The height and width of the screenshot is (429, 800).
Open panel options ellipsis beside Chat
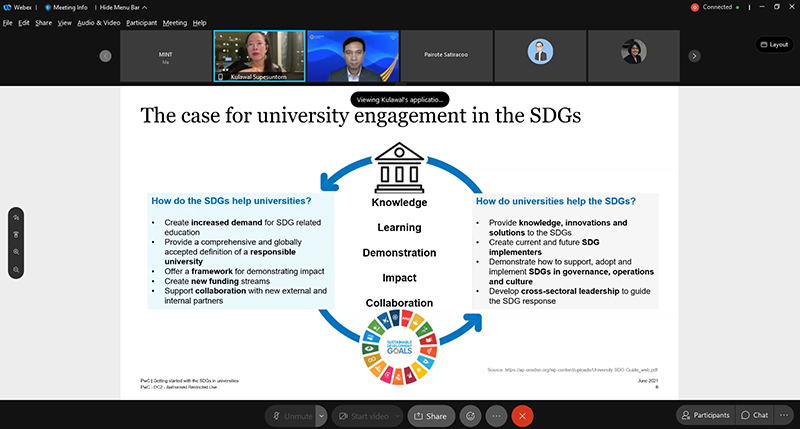coord(785,415)
